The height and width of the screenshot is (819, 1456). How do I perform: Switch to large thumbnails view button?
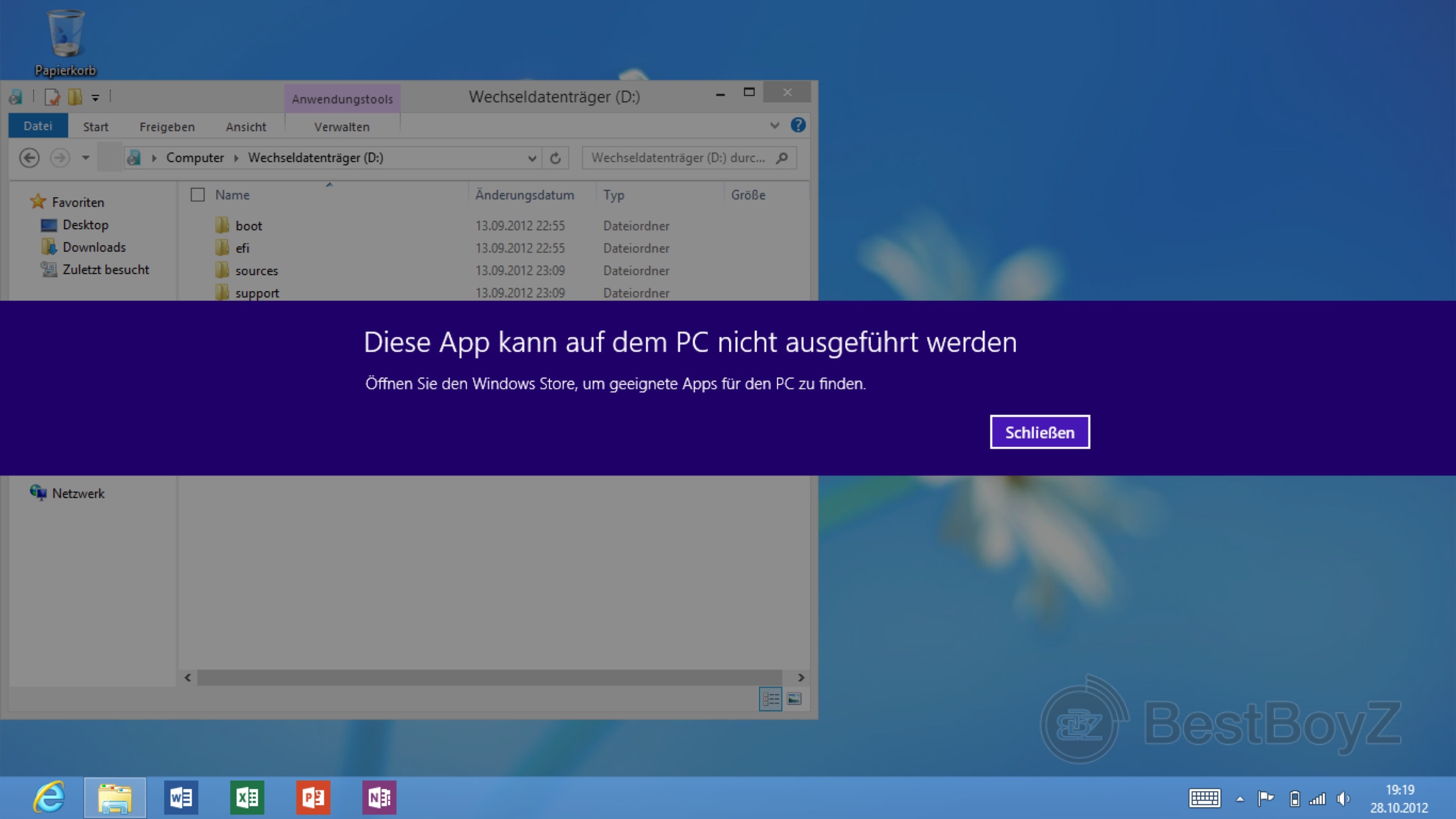pyautogui.click(x=795, y=699)
